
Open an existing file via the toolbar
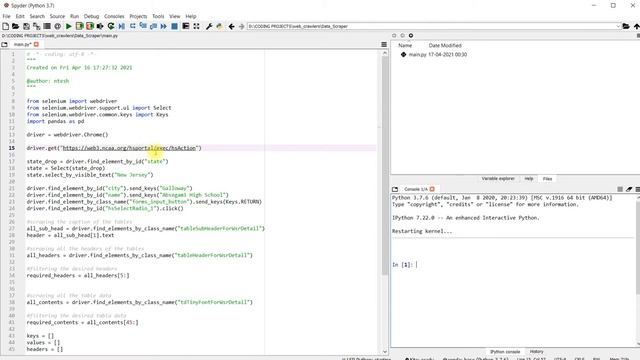point(16,26)
